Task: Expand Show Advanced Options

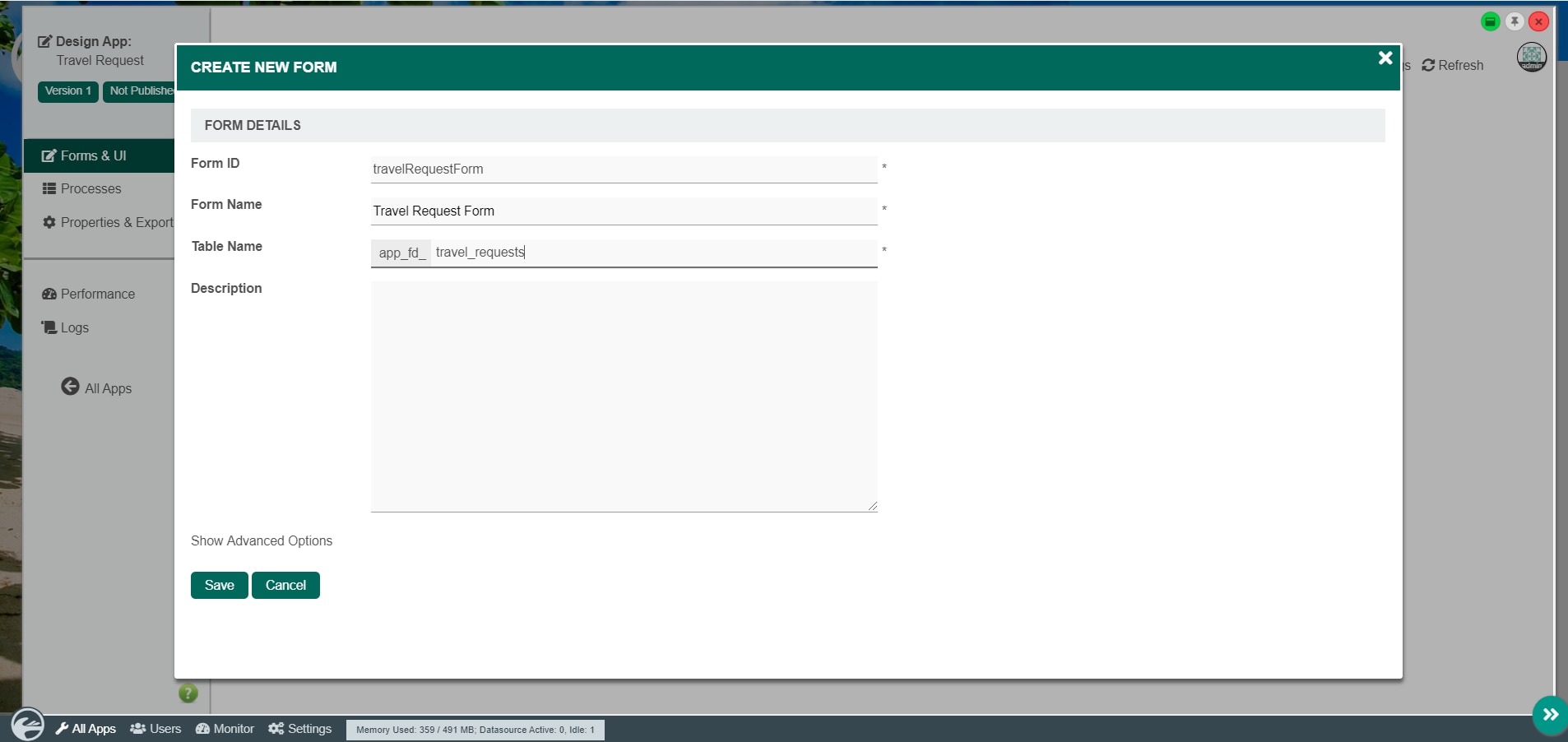Action: 261,540
